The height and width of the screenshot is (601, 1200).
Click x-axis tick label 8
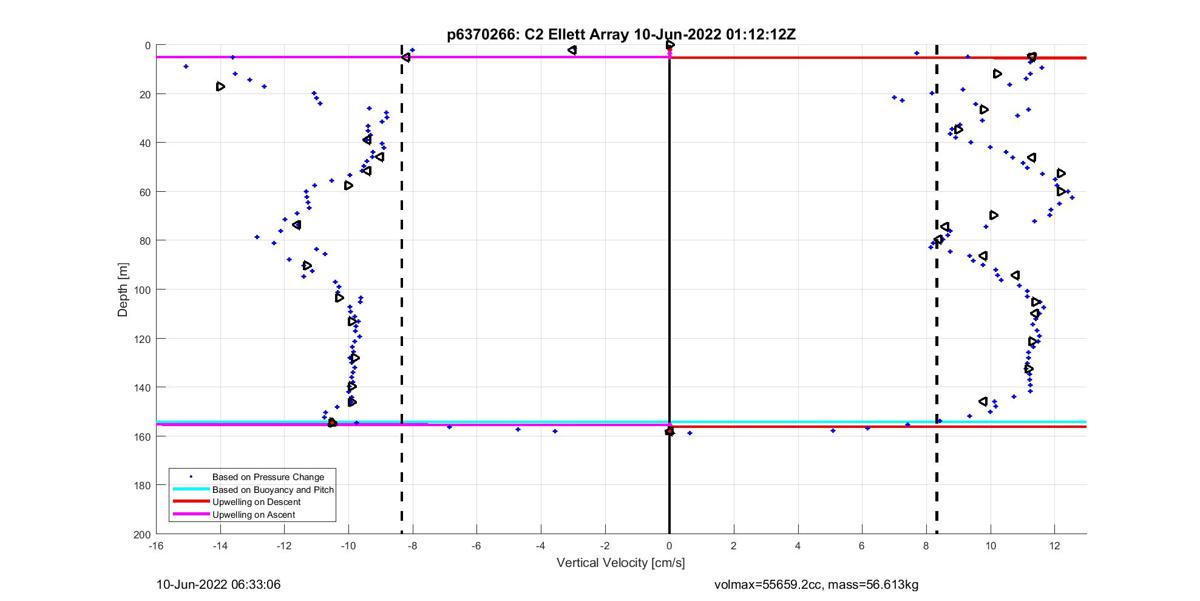click(926, 546)
